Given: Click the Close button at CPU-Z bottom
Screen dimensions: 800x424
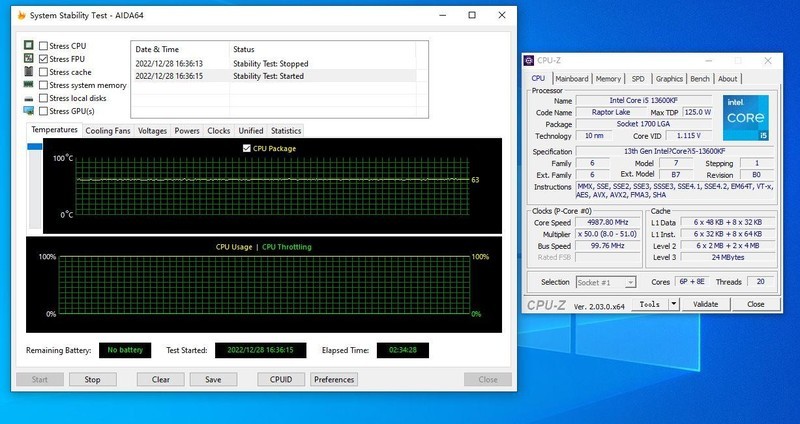Looking at the screenshot, I should click(756, 304).
